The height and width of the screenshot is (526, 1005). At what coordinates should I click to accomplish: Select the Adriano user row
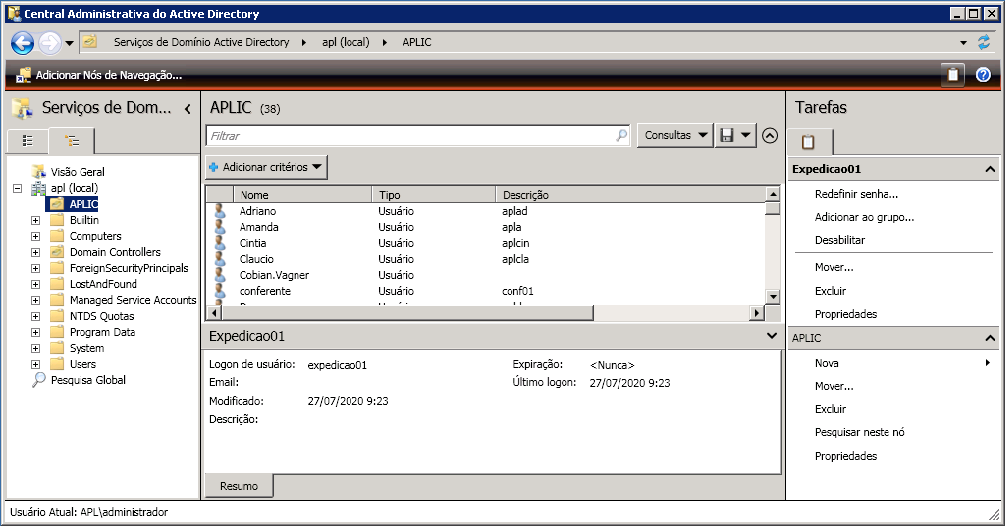click(485, 211)
